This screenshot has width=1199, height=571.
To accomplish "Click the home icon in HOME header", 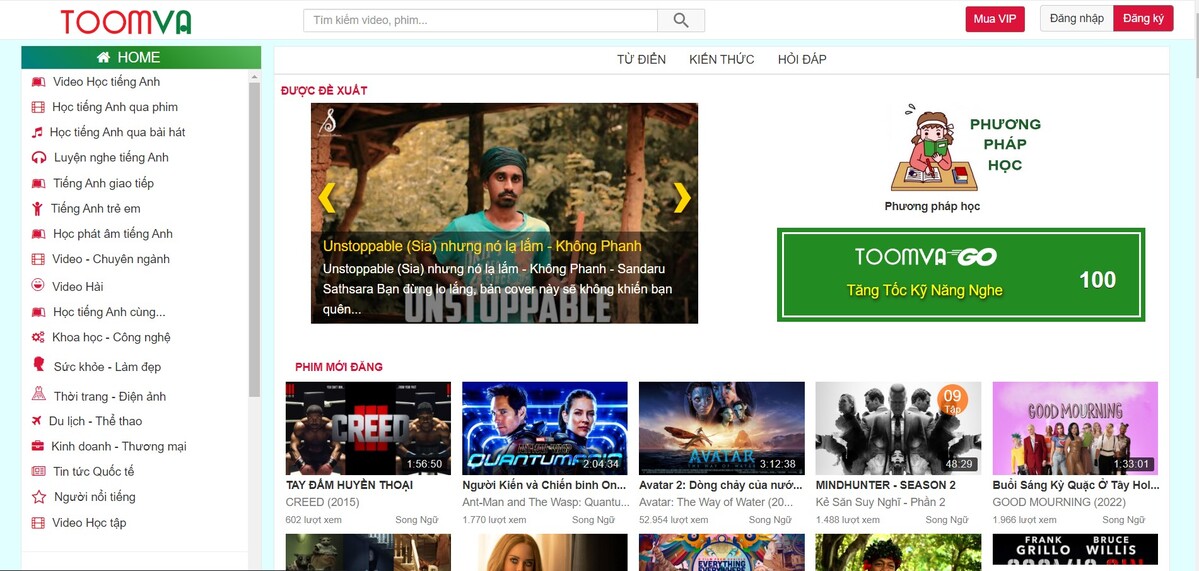I will (x=103, y=57).
